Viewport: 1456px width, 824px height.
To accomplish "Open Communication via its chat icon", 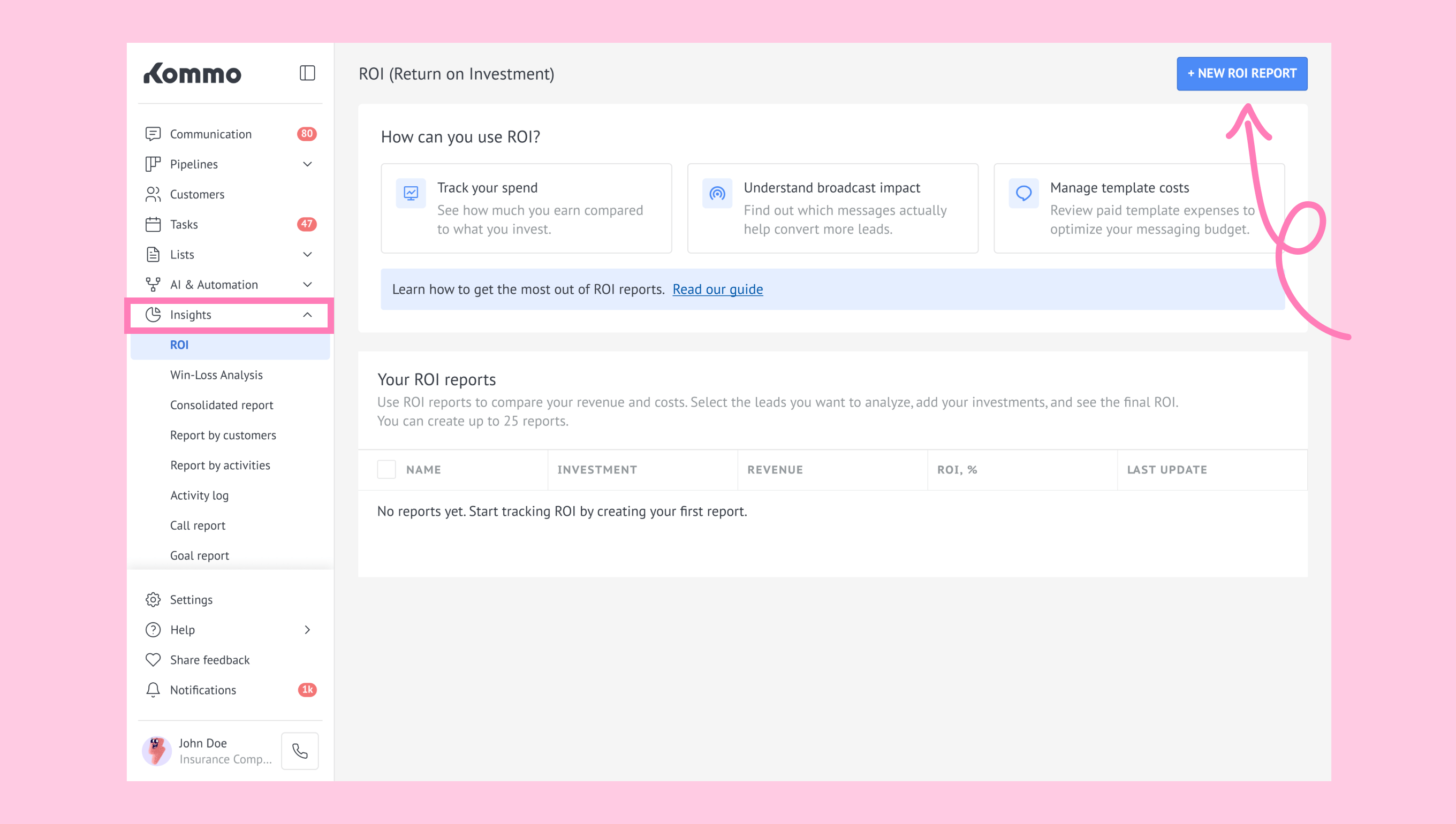I will click(x=153, y=134).
